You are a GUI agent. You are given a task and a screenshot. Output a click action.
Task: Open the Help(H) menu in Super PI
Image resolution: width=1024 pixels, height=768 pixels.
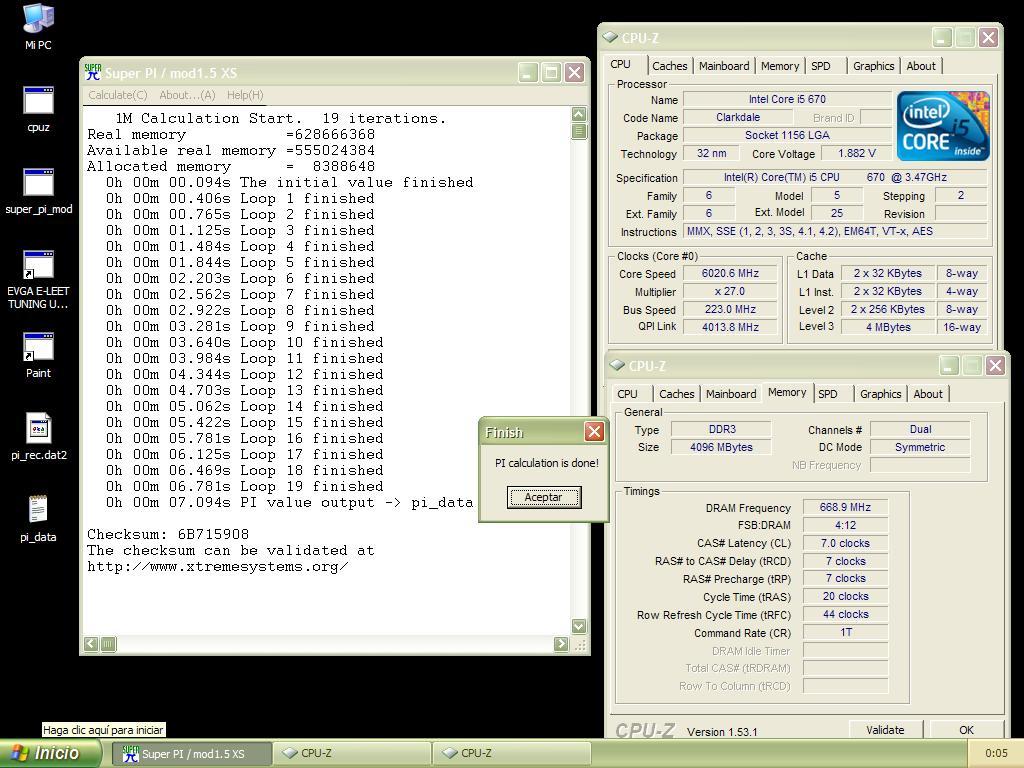click(245, 95)
